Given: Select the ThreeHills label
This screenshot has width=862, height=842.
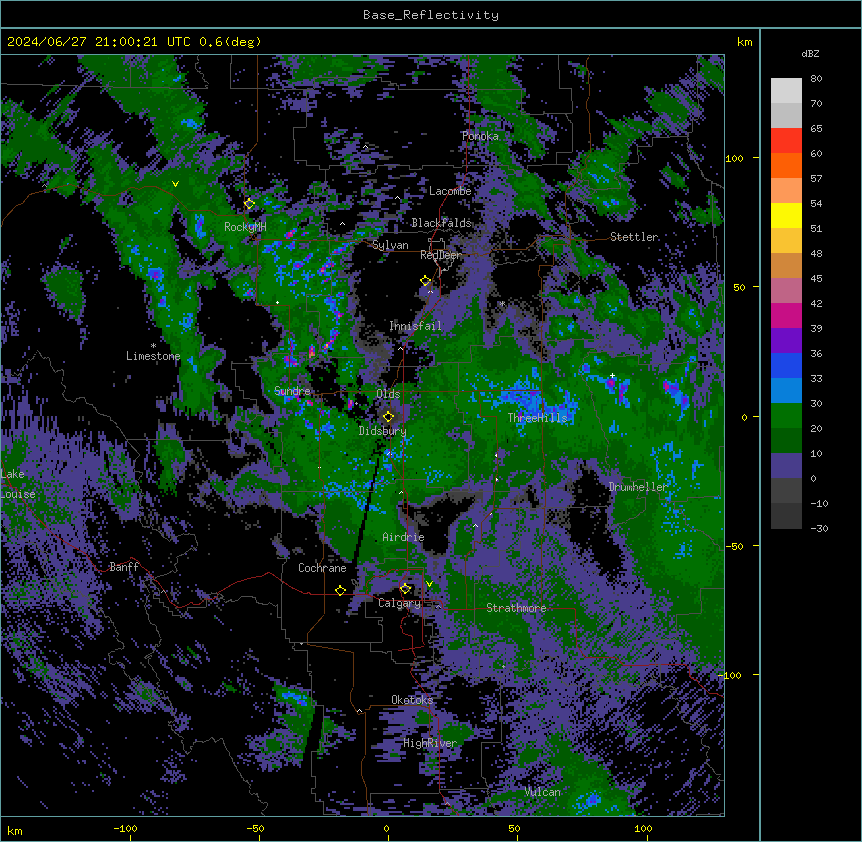Looking at the screenshot, I should point(537,418).
